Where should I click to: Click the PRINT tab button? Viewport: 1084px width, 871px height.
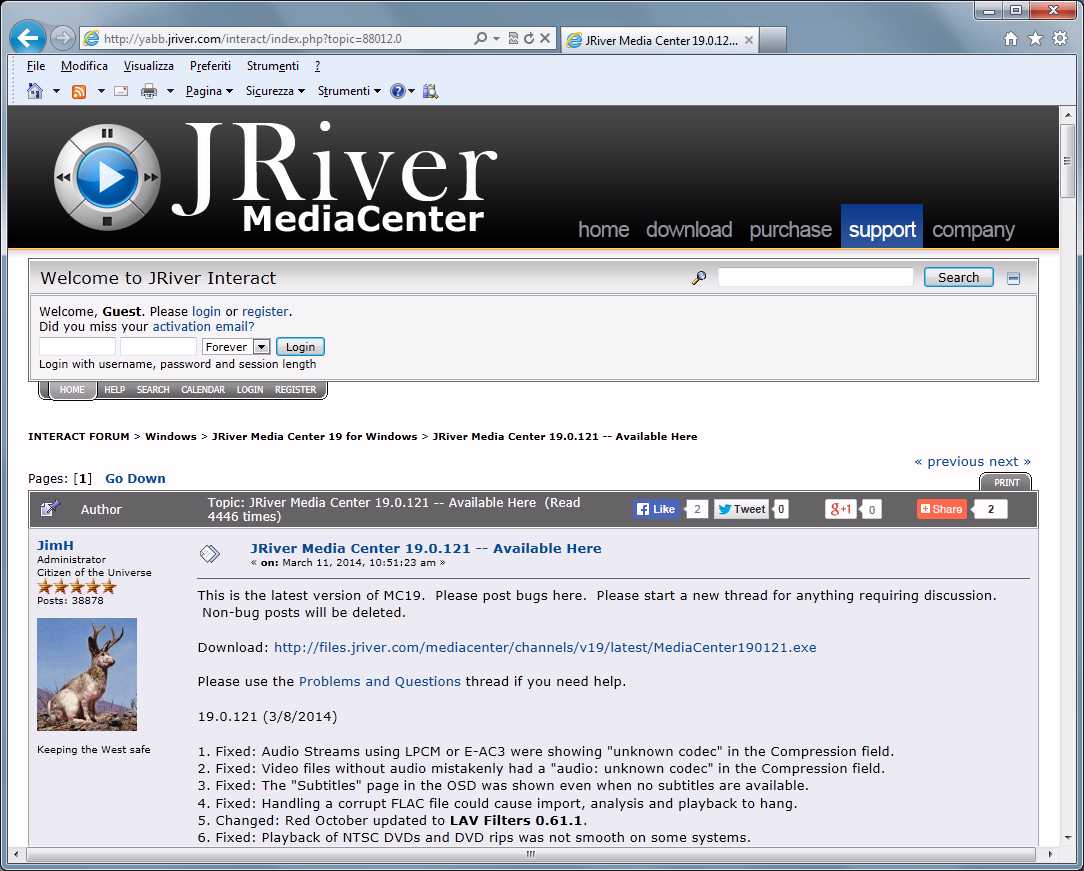coord(1006,483)
